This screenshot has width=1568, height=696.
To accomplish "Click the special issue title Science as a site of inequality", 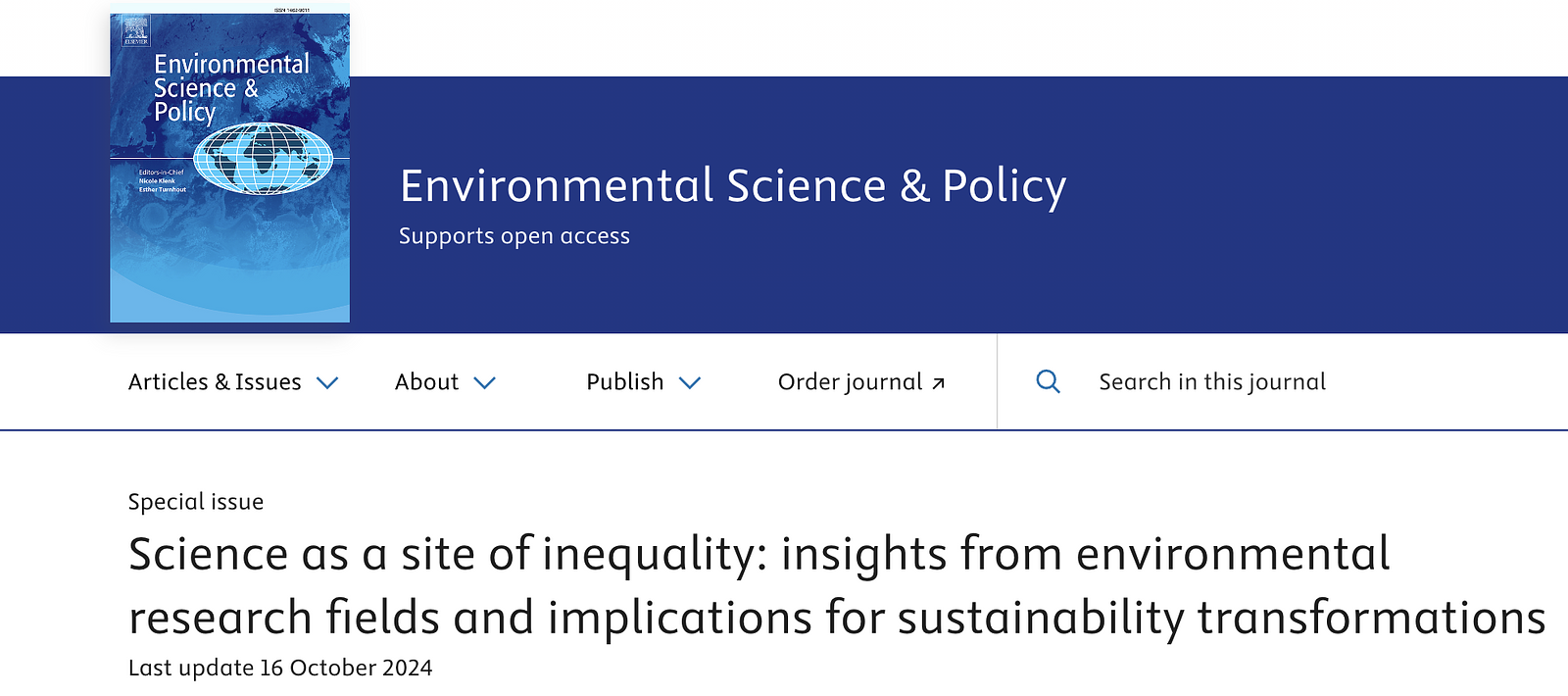I will (x=837, y=585).
